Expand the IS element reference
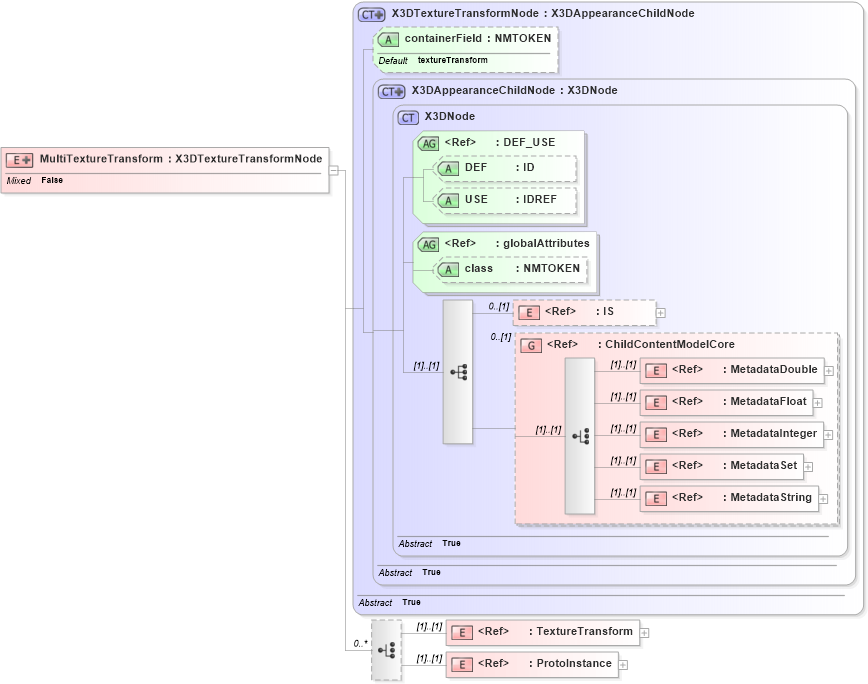Image resolution: width=868 pixels, height=684 pixels. tap(660, 313)
